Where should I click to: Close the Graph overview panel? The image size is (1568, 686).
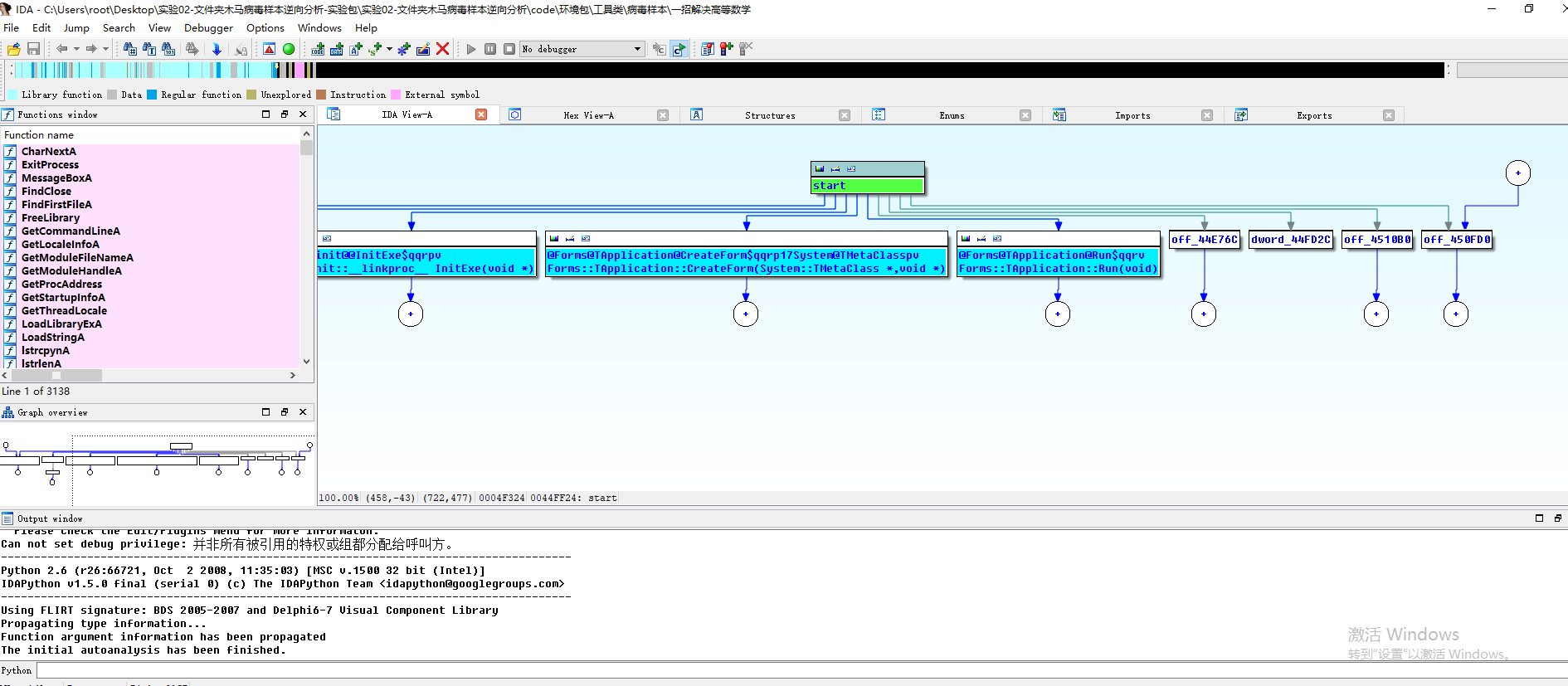[303, 411]
